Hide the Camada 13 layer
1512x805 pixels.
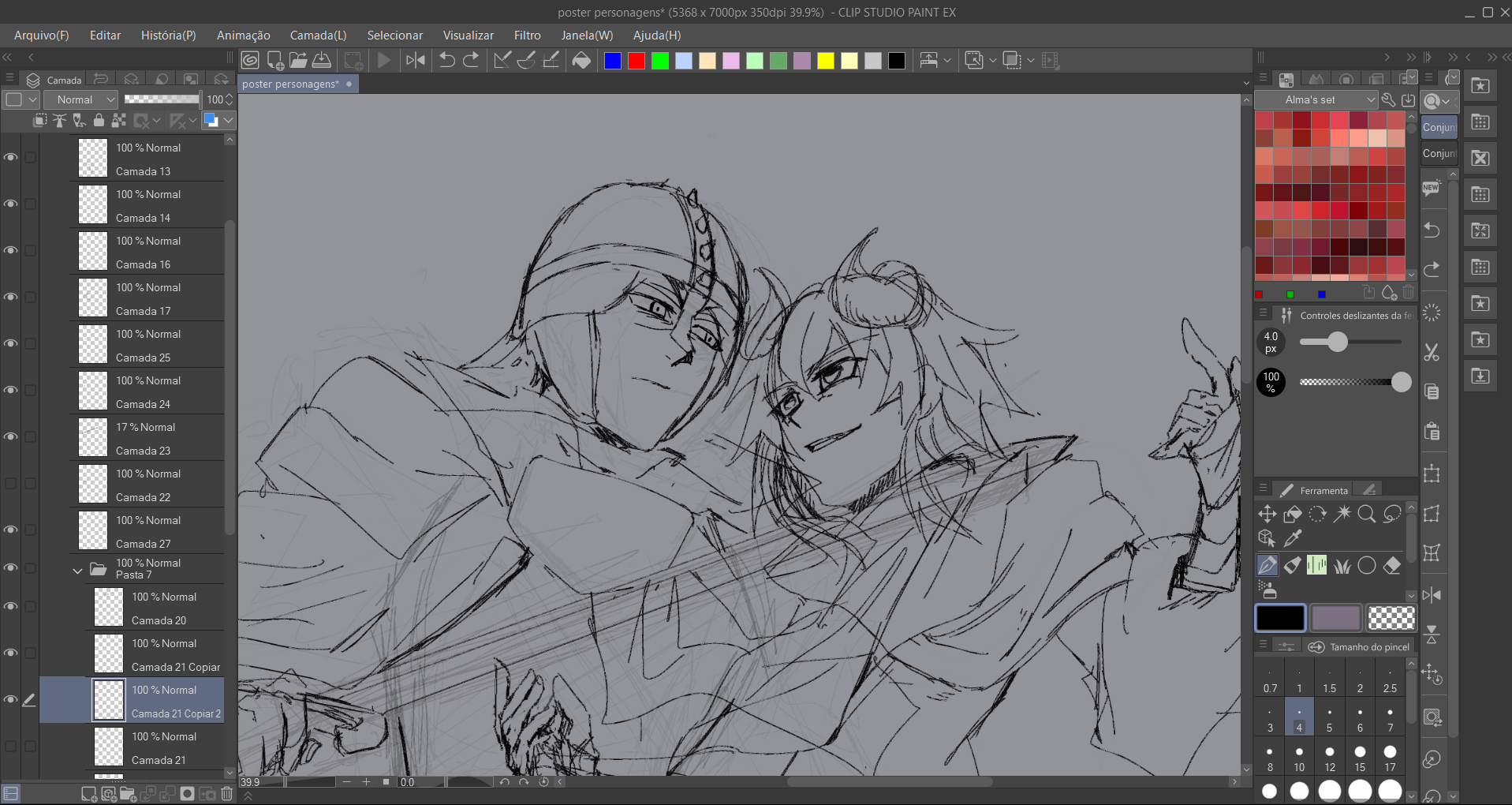pos(11,158)
